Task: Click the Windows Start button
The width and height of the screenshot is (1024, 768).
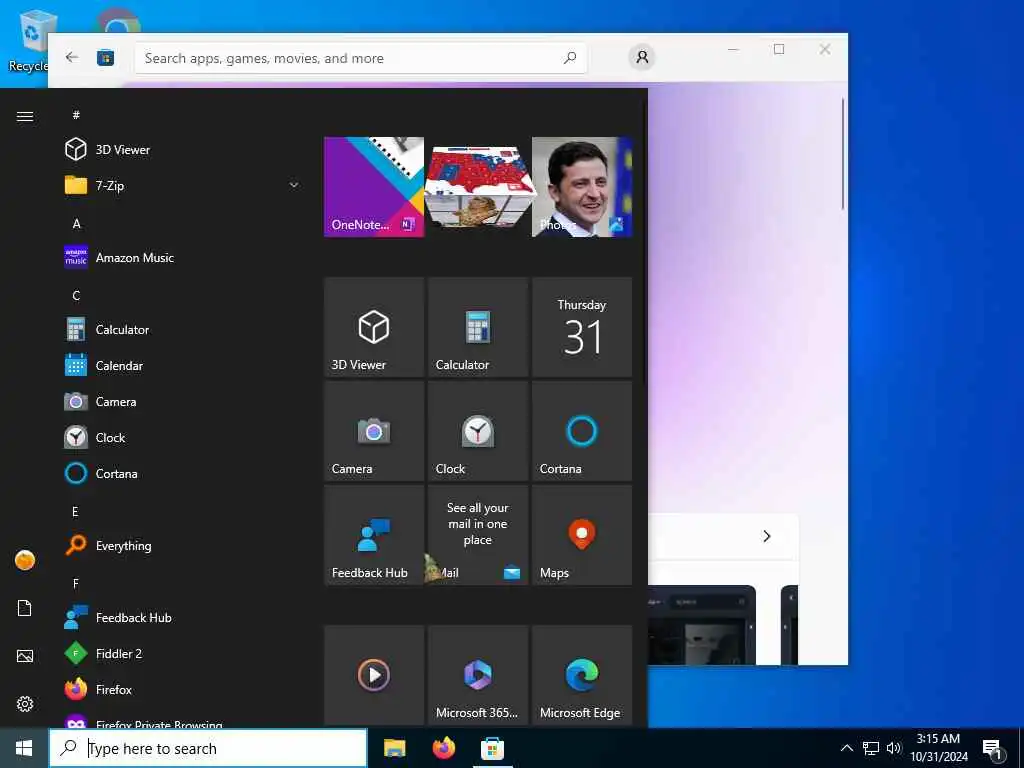Action: (x=24, y=748)
